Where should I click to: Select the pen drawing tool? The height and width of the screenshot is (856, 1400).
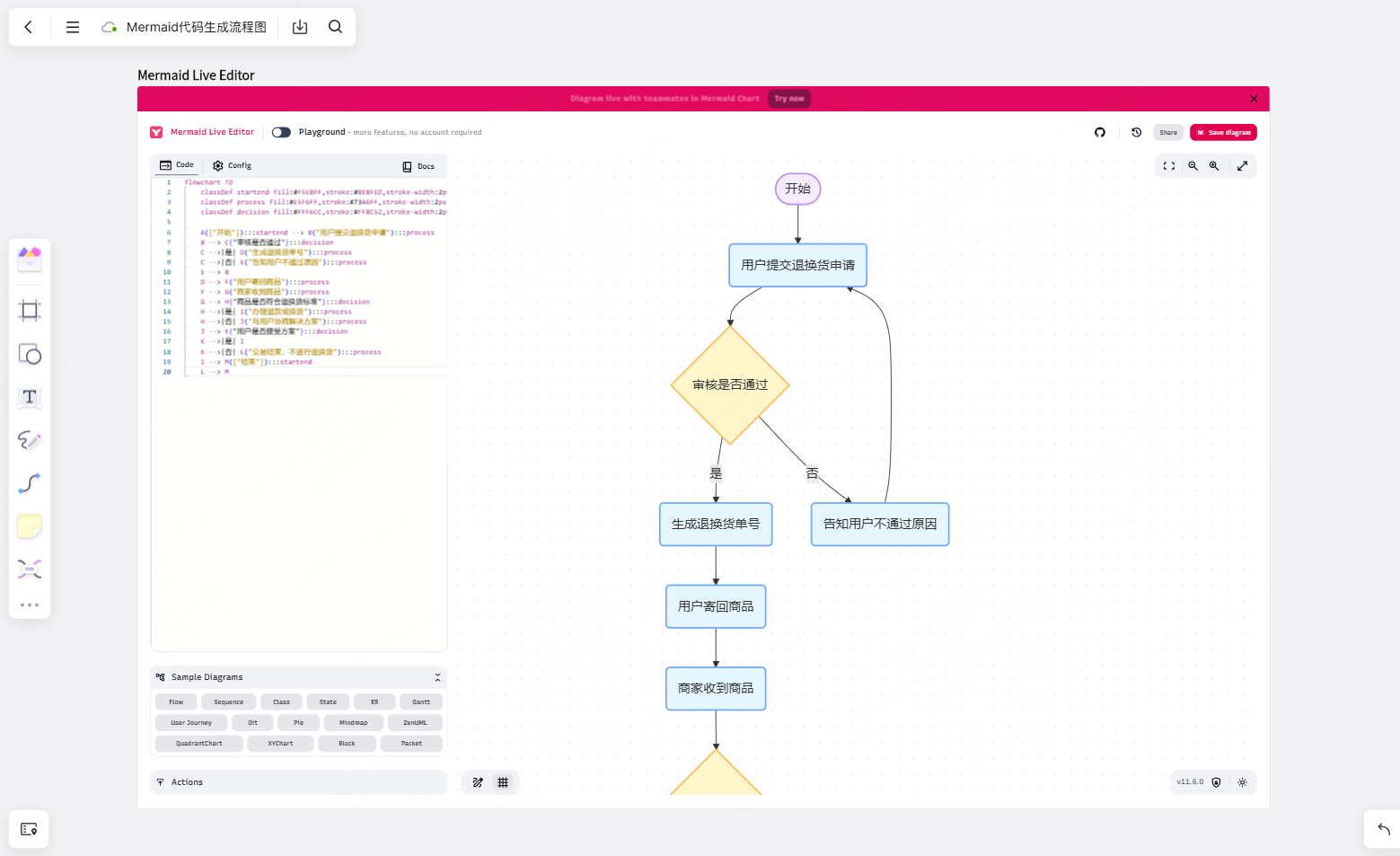[x=30, y=440]
